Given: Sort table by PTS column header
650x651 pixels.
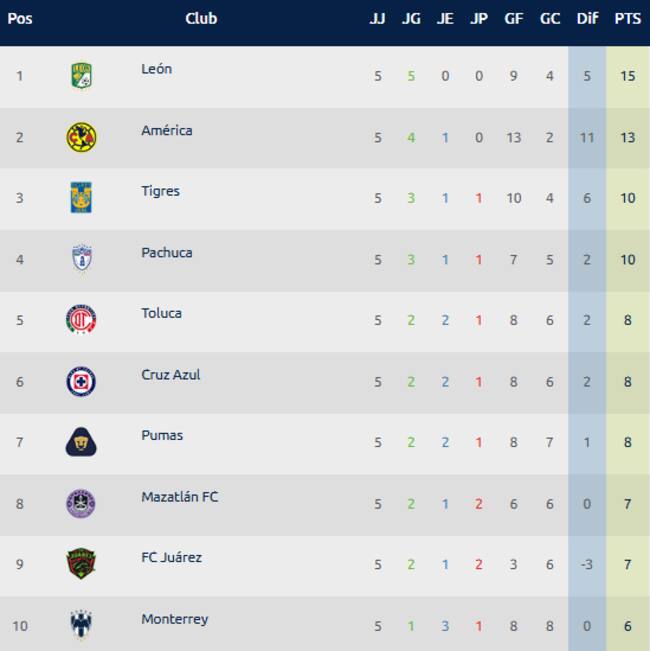Looking at the screenshot, I should (627, 19).
